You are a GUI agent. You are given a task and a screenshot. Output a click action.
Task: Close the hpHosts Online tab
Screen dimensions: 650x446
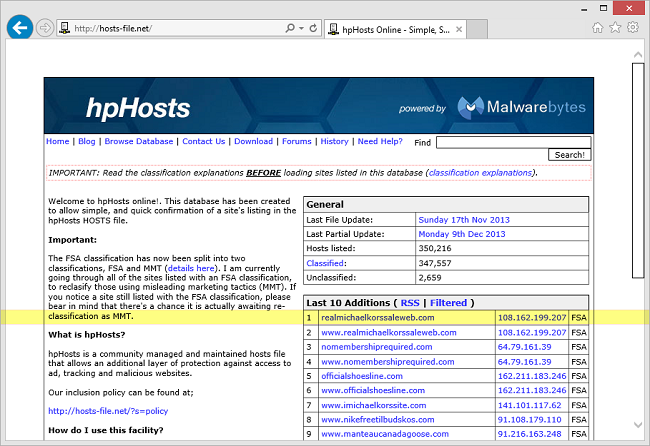[459, 29]
